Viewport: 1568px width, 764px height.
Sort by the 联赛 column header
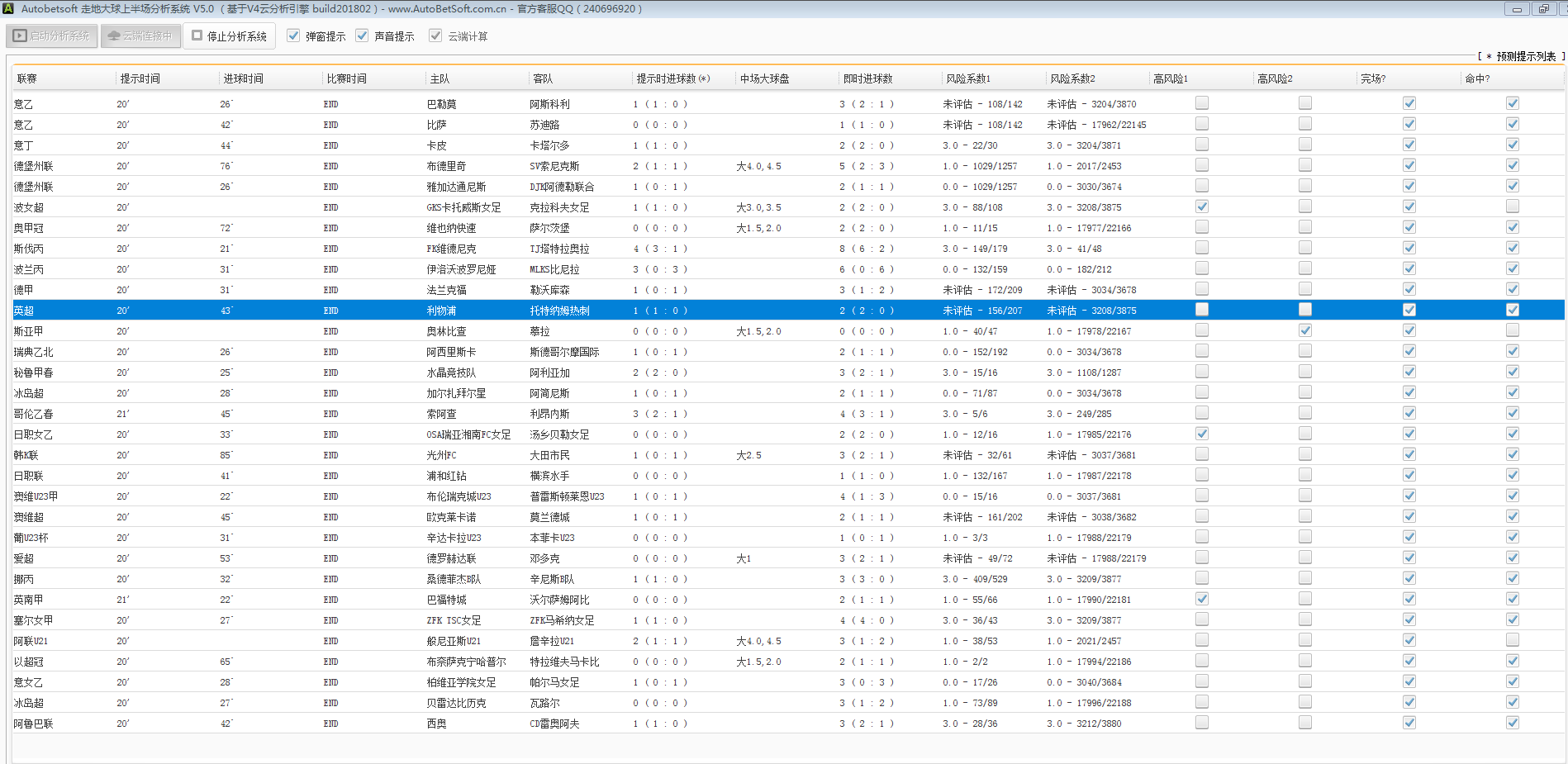(x=27, y=78)
